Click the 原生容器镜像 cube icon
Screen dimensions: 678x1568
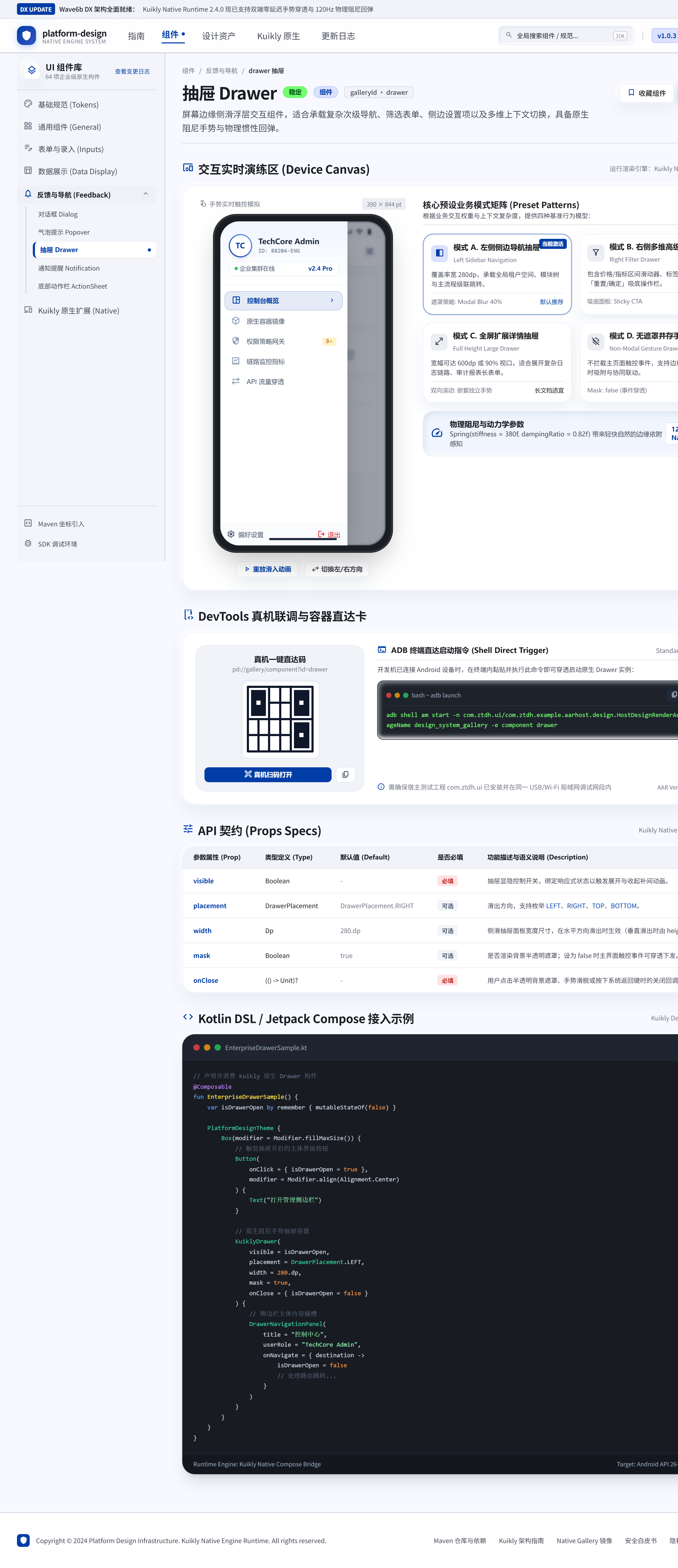tap(235, 321)
